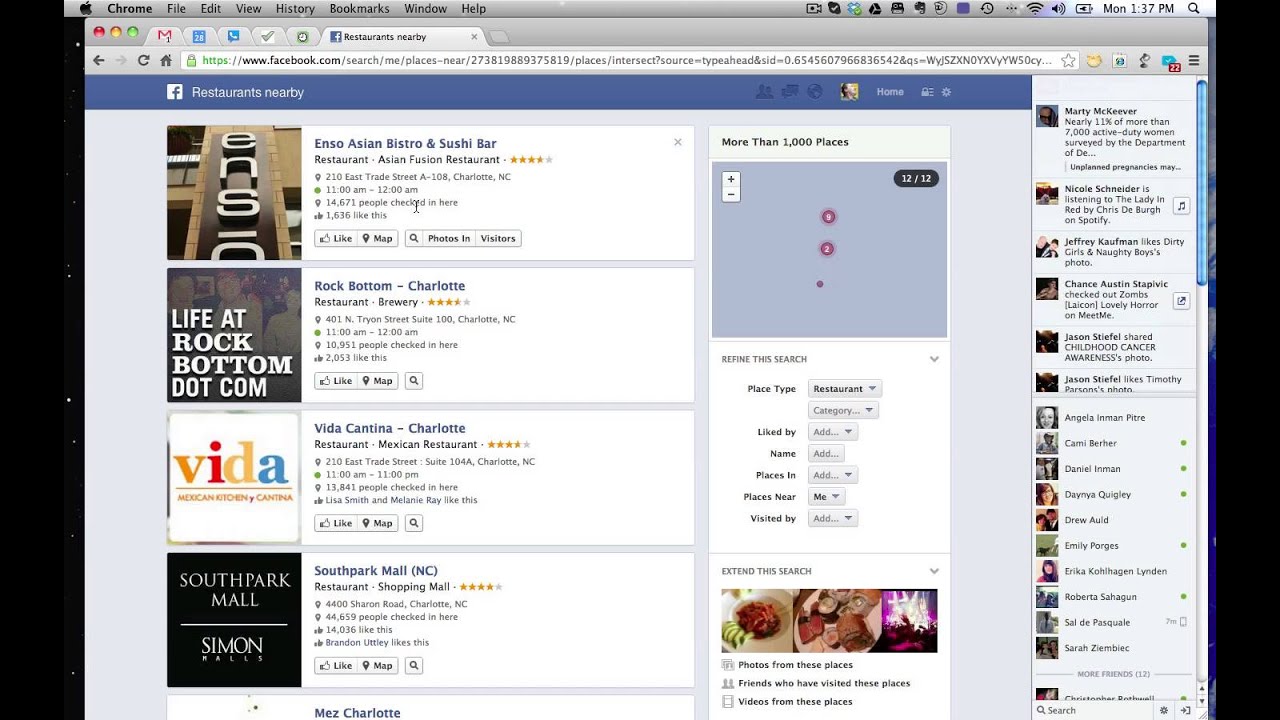Screen dimensions: 1280x720
Task: Hide the chat sidebar with arrow icon
Action: pos(1185,710)
